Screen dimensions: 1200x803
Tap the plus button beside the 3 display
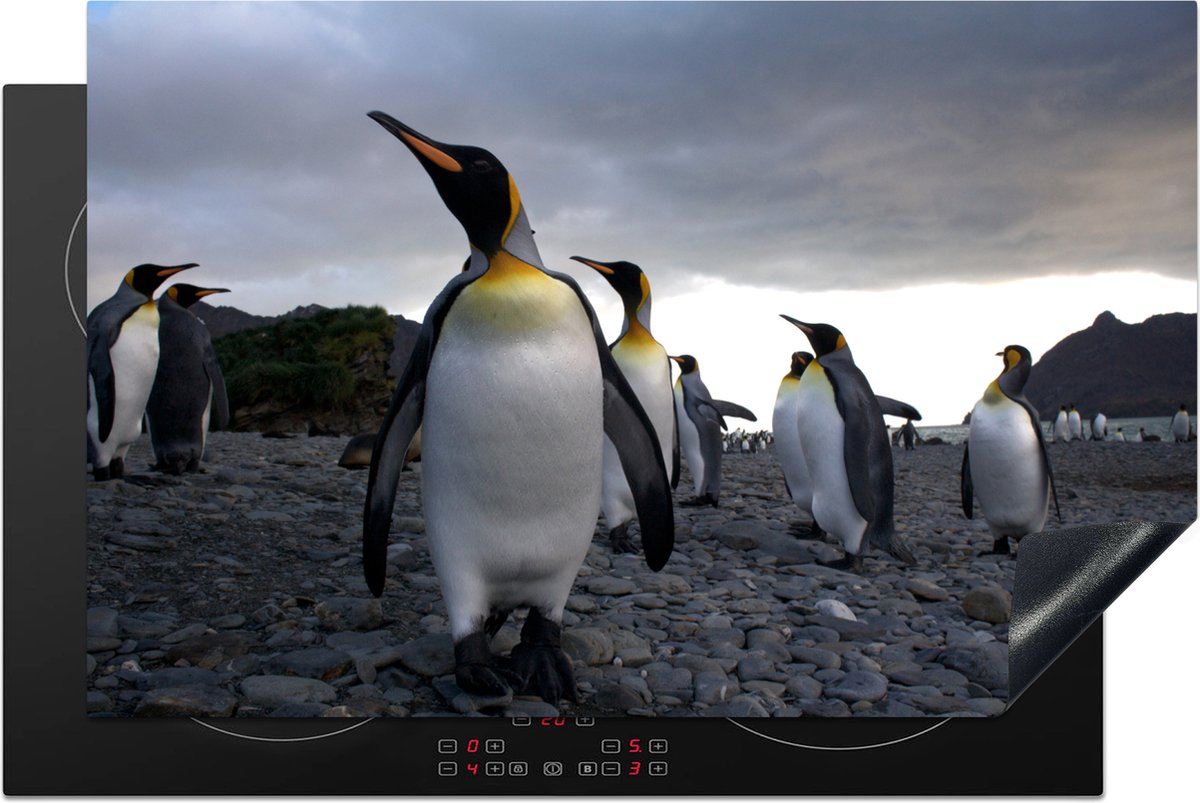658,769
